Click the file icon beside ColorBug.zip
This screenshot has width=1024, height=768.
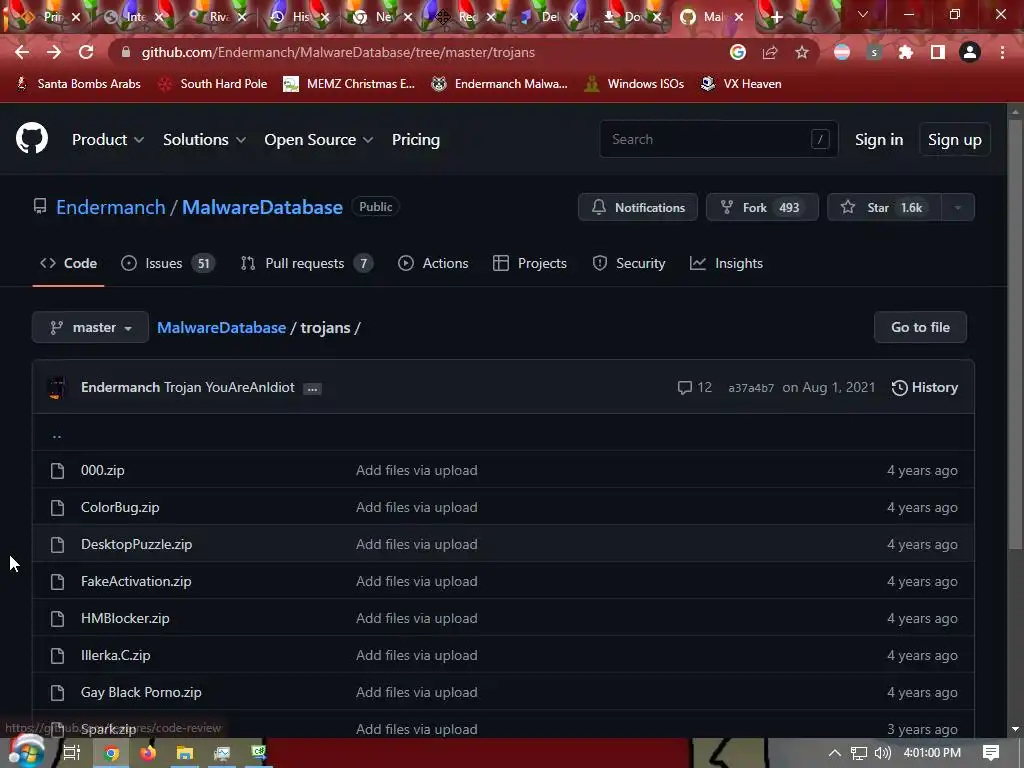(57, 507)
